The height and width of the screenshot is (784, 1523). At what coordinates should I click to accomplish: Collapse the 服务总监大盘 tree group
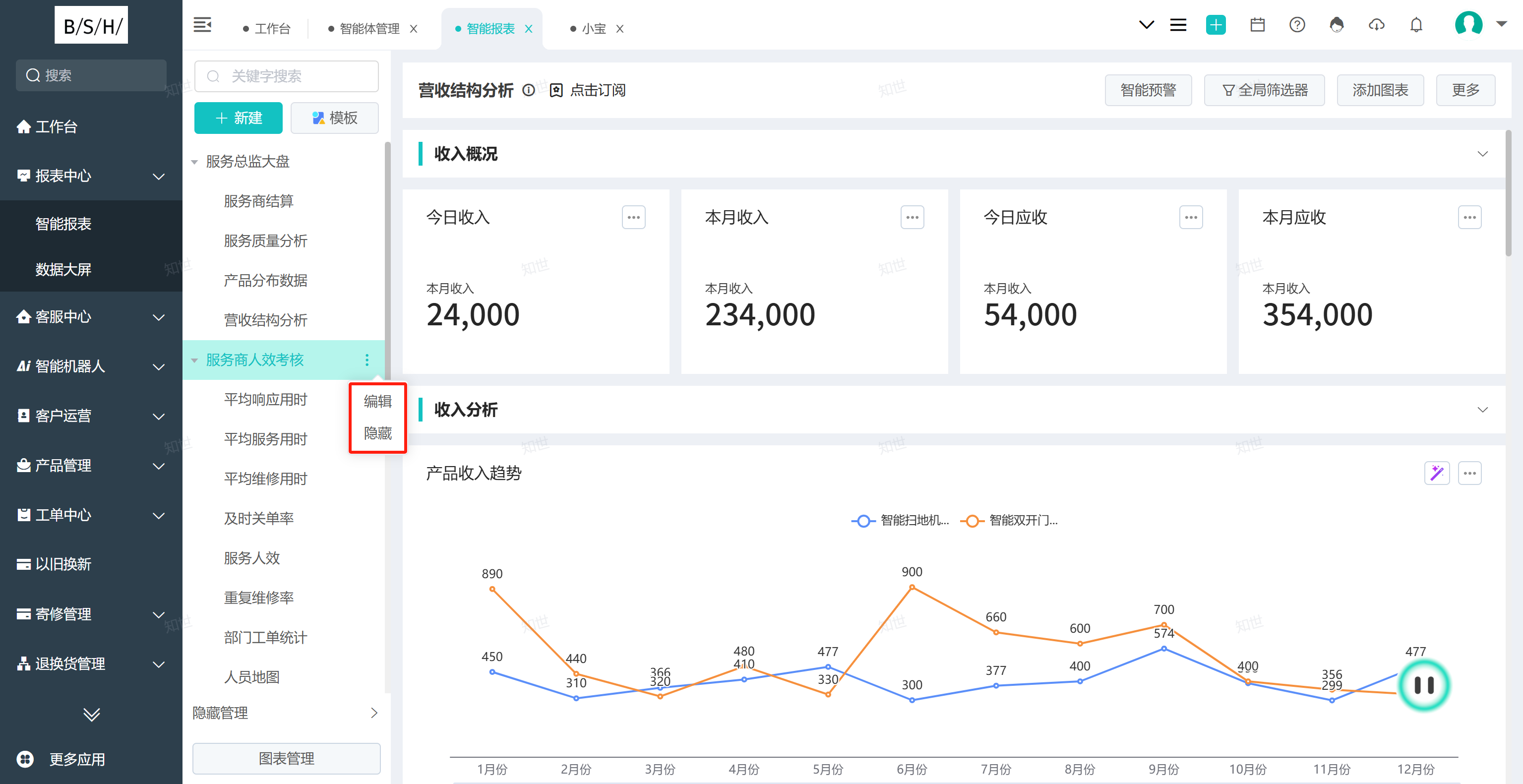pos(194,162)
